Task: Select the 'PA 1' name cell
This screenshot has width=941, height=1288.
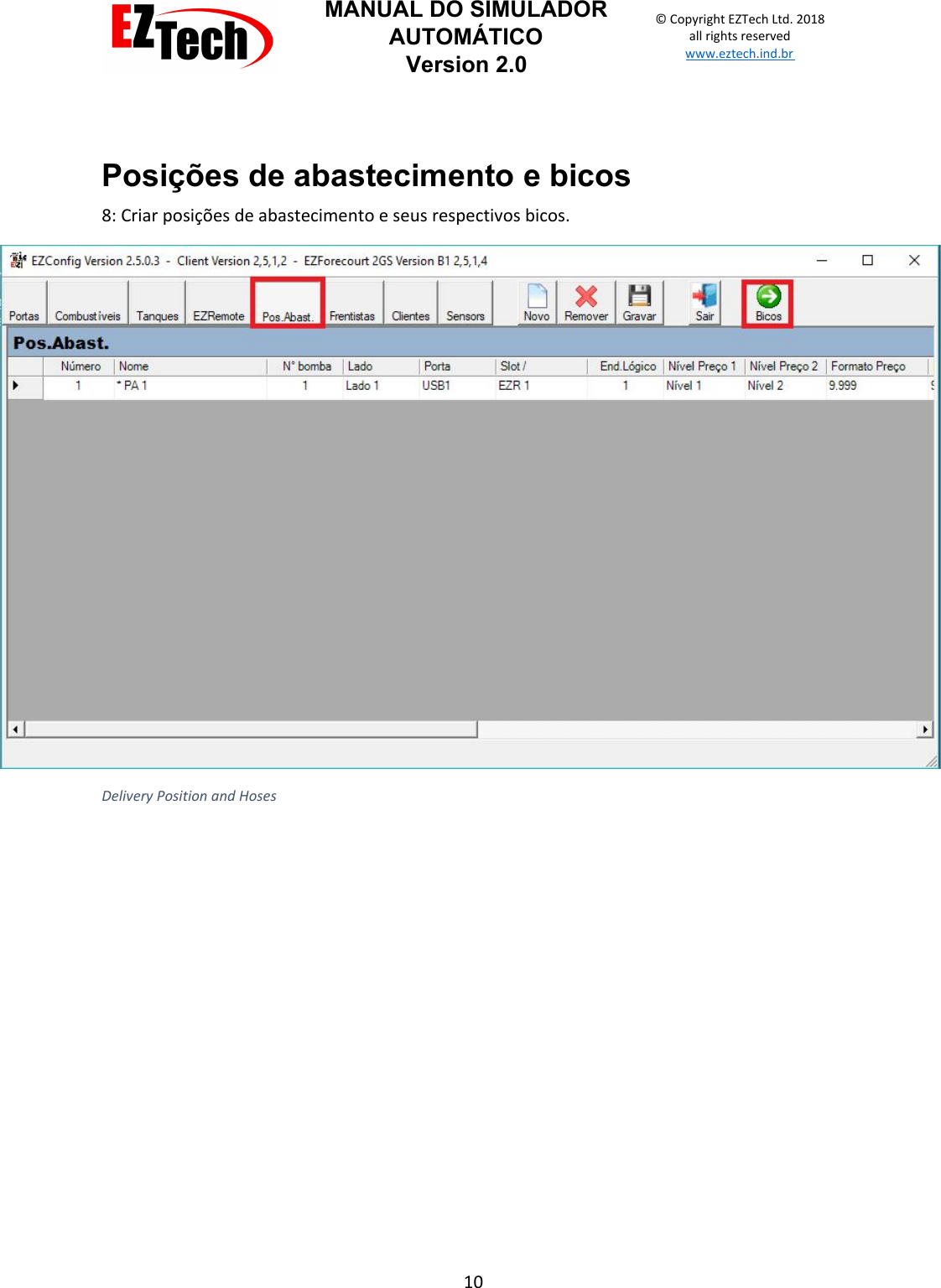Action: (190, 386)
